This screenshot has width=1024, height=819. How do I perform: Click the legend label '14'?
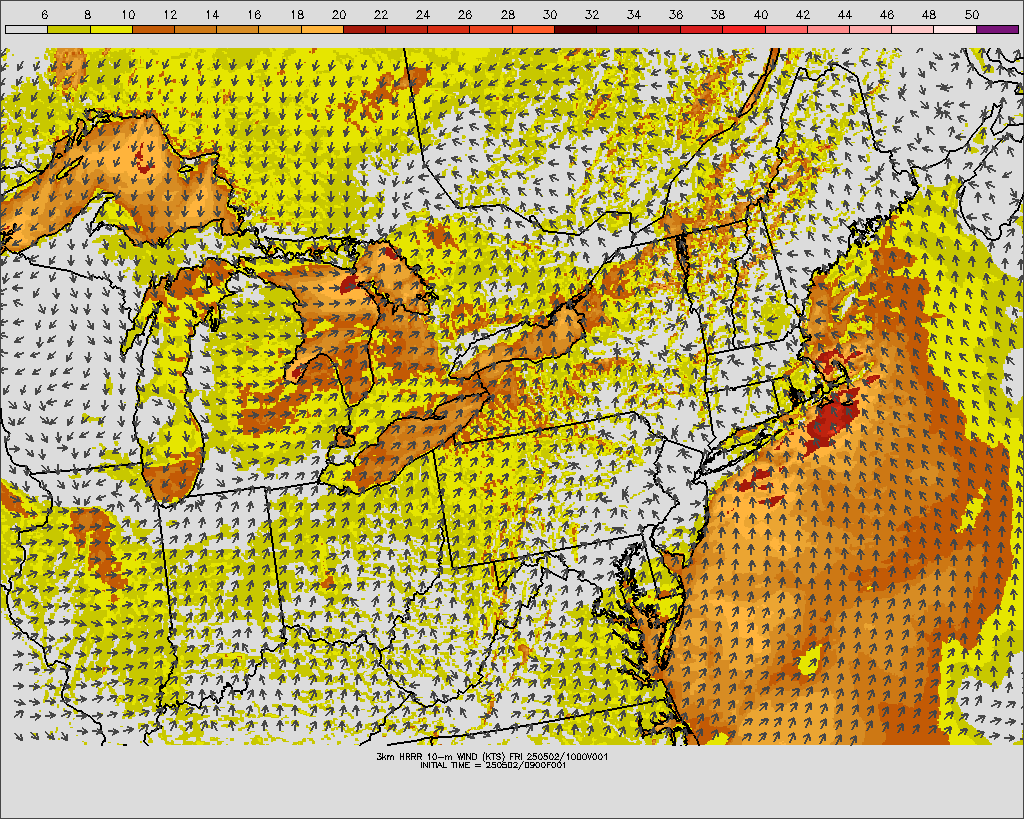(x=212, y=14)
